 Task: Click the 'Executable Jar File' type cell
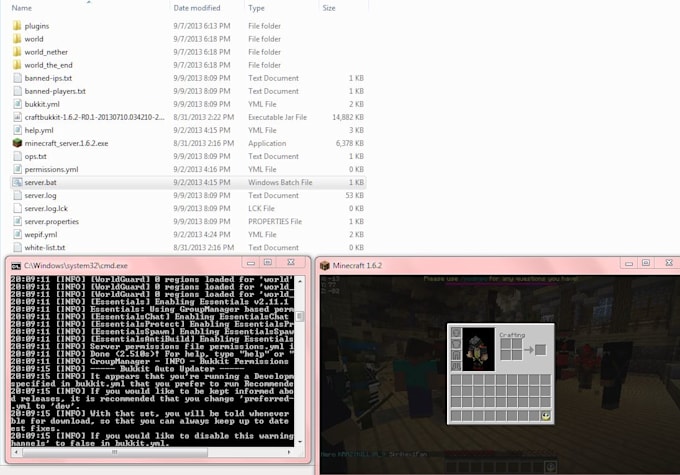(x=278, y=117)
